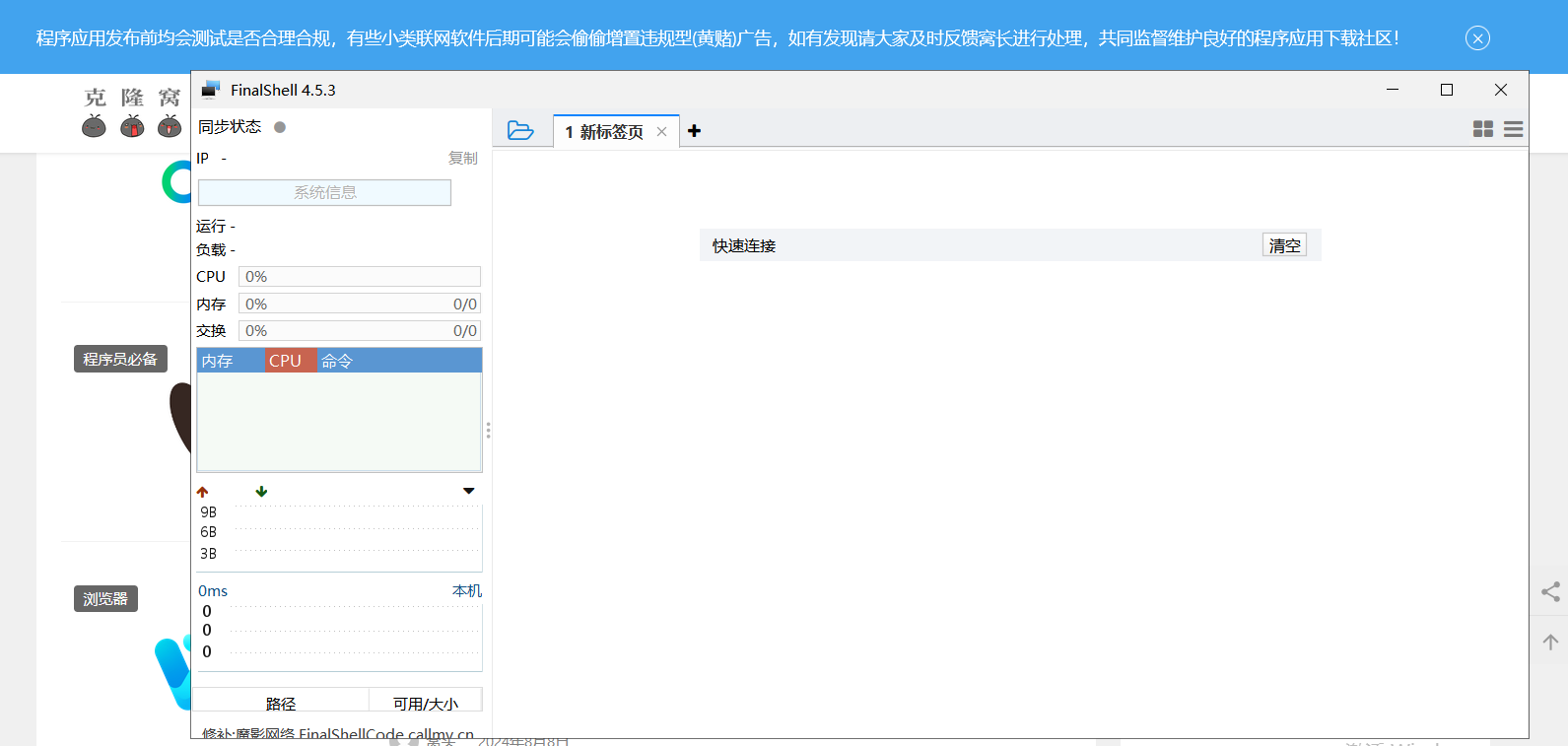Click the CPU usage progress bar

[x=360, y=277]
